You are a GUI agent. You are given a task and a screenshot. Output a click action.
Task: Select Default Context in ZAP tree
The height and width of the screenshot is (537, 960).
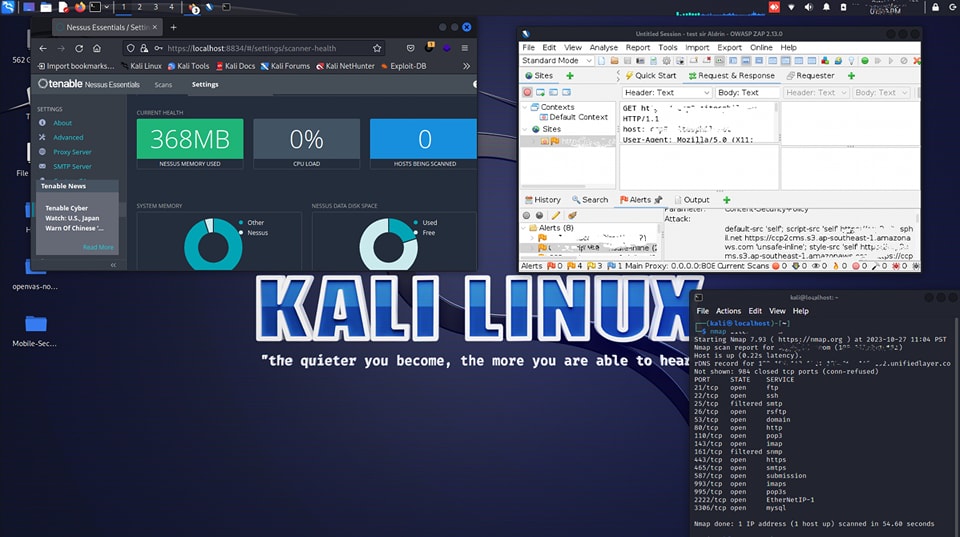coord(573,117)
